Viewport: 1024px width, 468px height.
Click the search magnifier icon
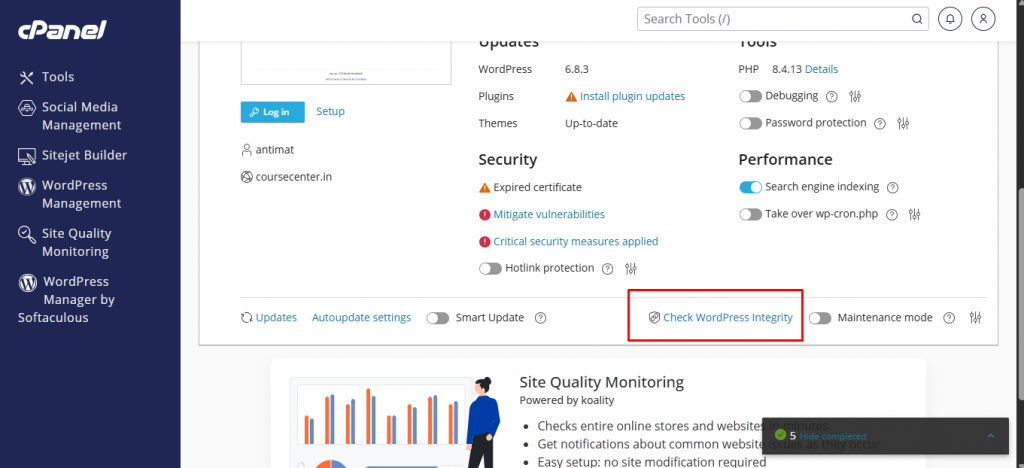point(917,19)
